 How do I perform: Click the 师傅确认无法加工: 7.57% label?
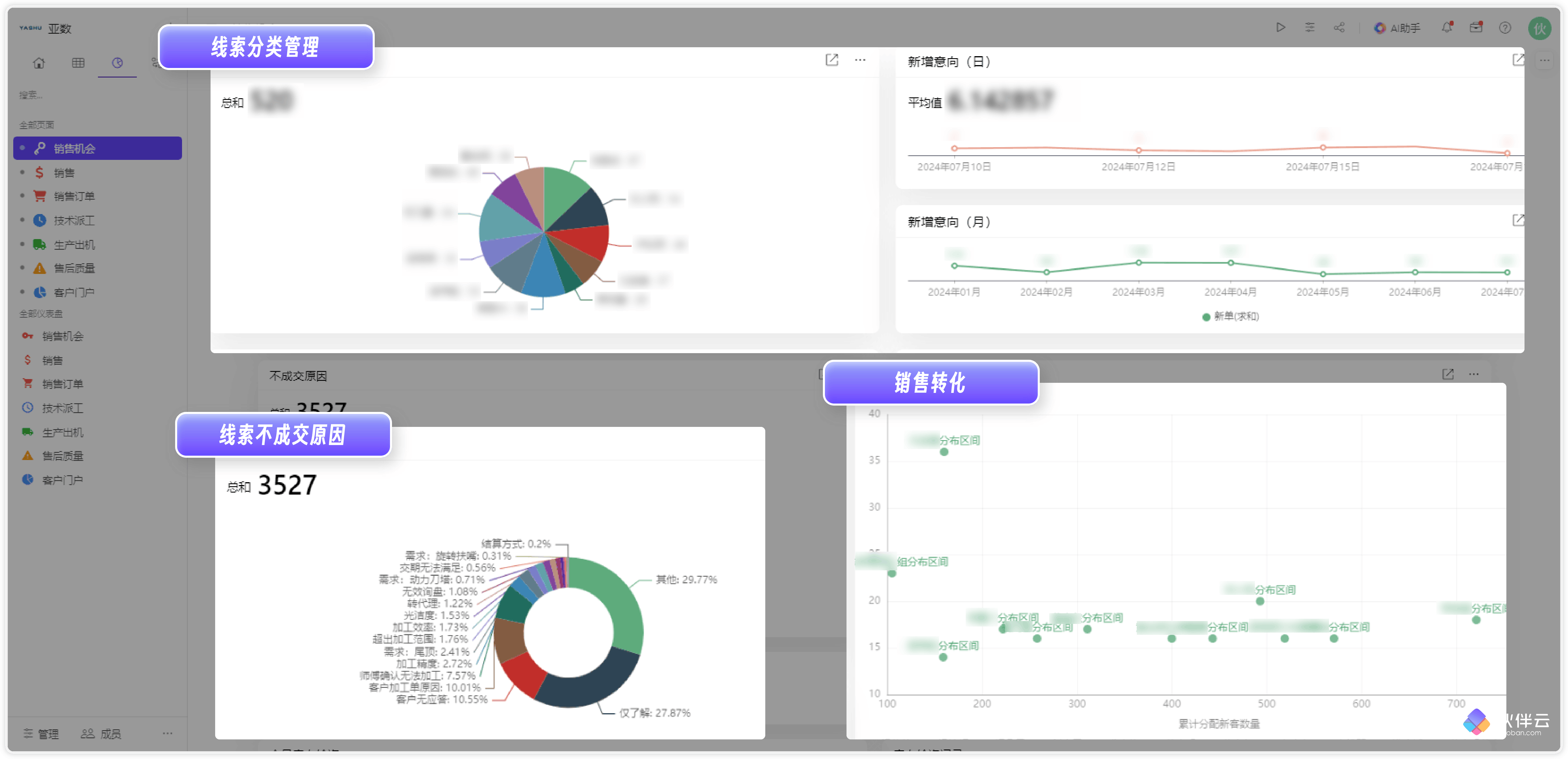click(417, 676)
